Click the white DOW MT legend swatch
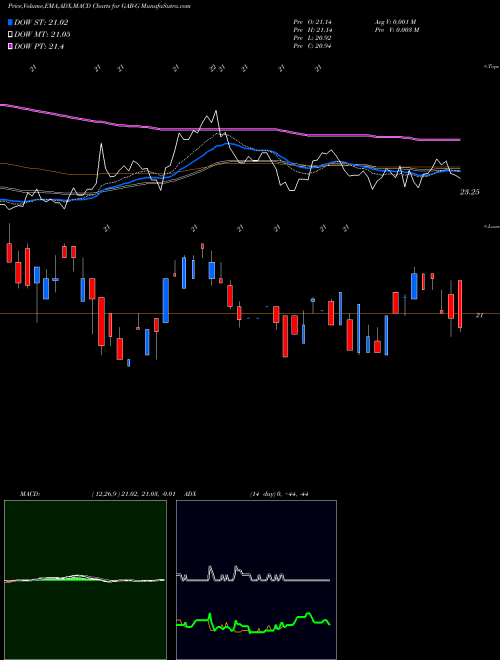This screenshot has width=500, height=660. pos(10,35)
